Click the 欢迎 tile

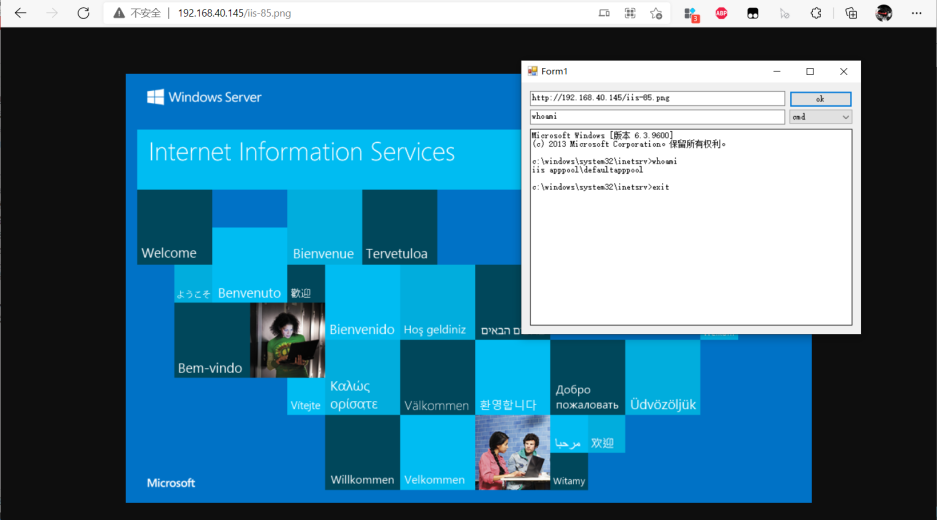607,434
